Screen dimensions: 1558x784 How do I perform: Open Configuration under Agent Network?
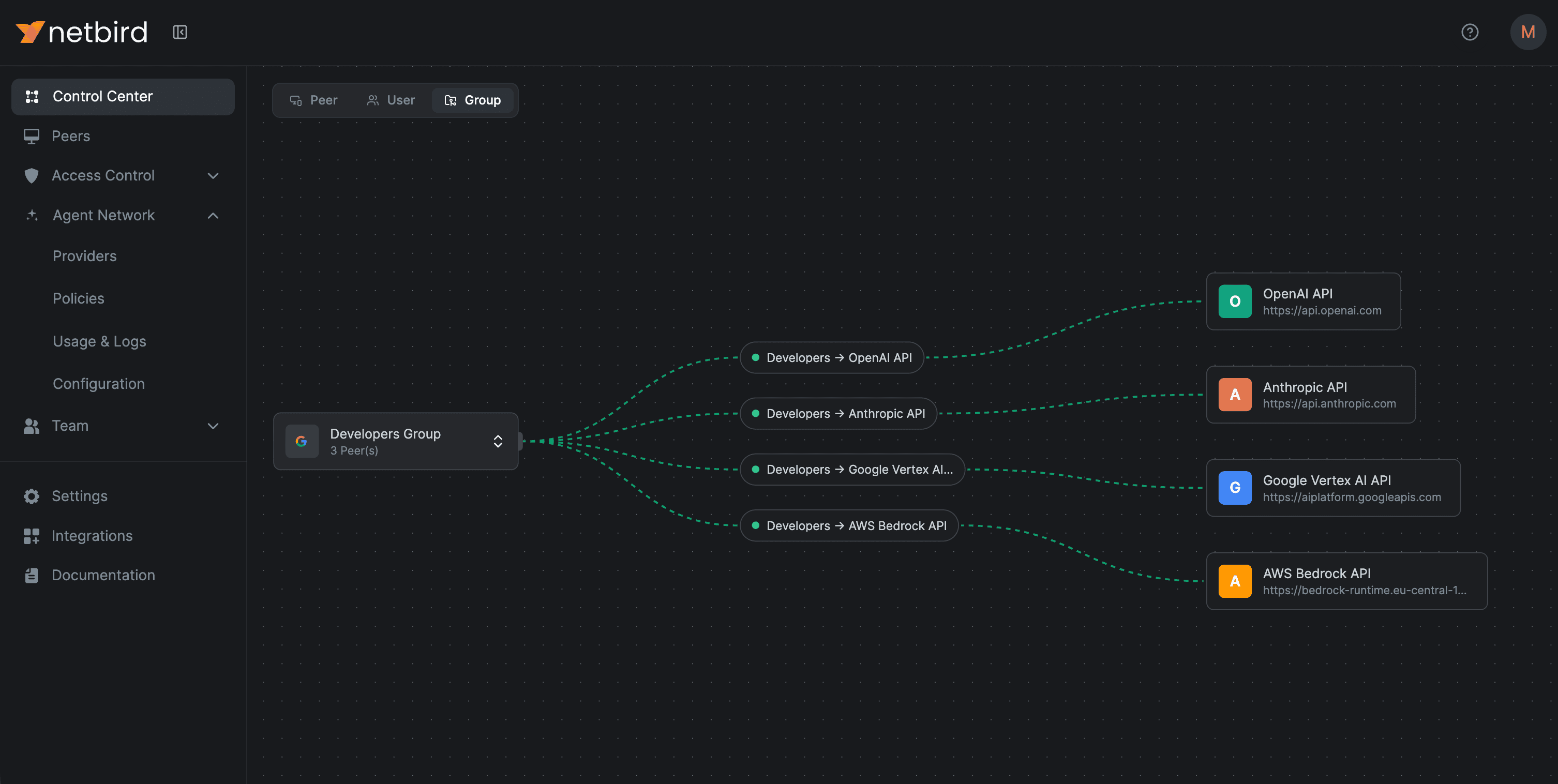[x=99, y=384]
